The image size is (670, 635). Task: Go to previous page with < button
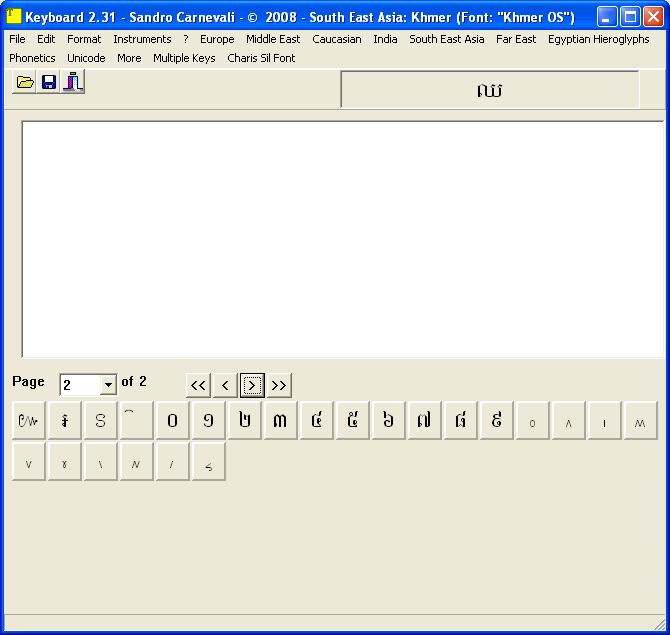tap(225, 385)
